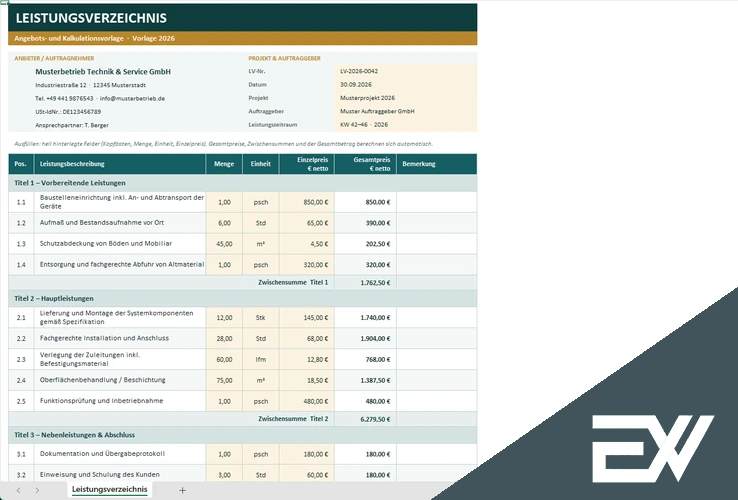Select Menge 75,00 for position 2.4
738x500 pixels.
click(x=224, y=380)
